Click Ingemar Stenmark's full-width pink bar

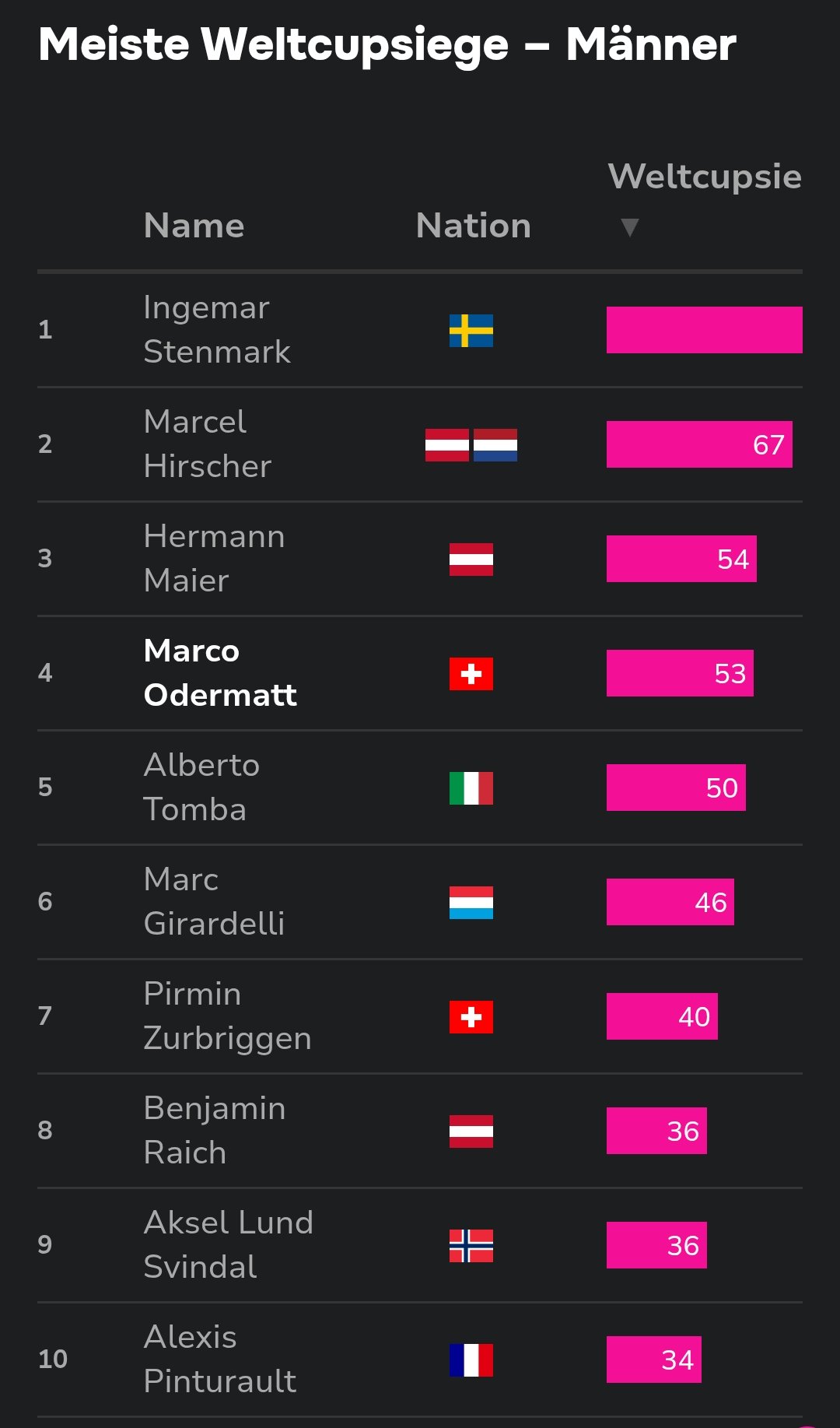click(x=704, y=330)
